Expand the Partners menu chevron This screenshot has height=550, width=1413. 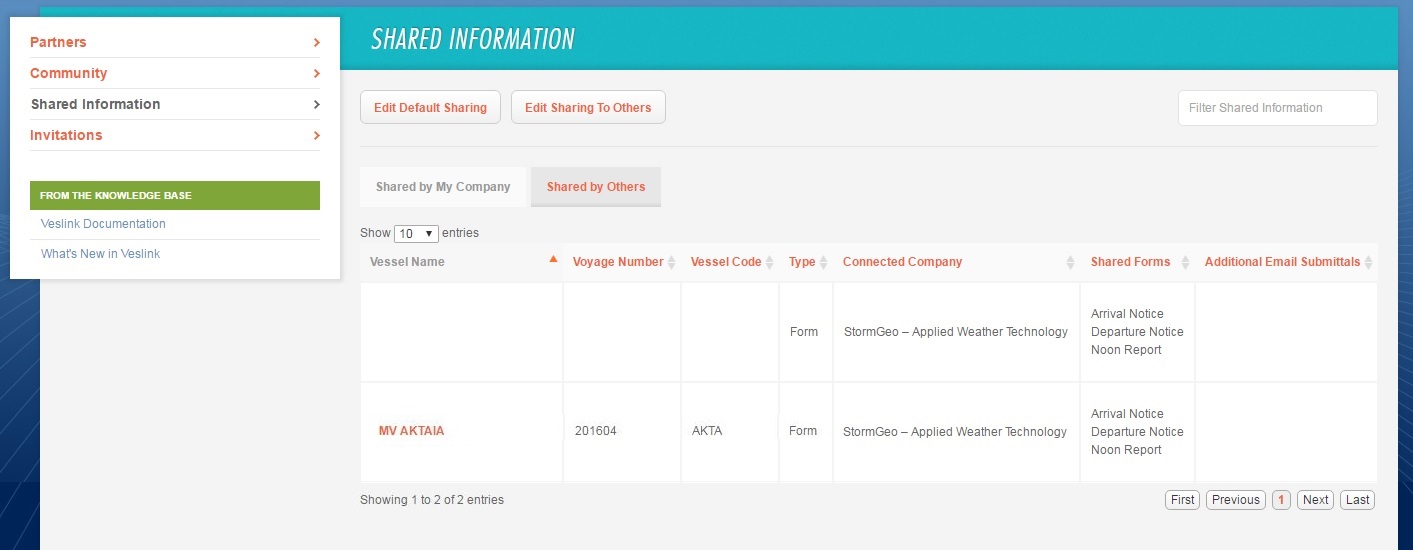316,42
